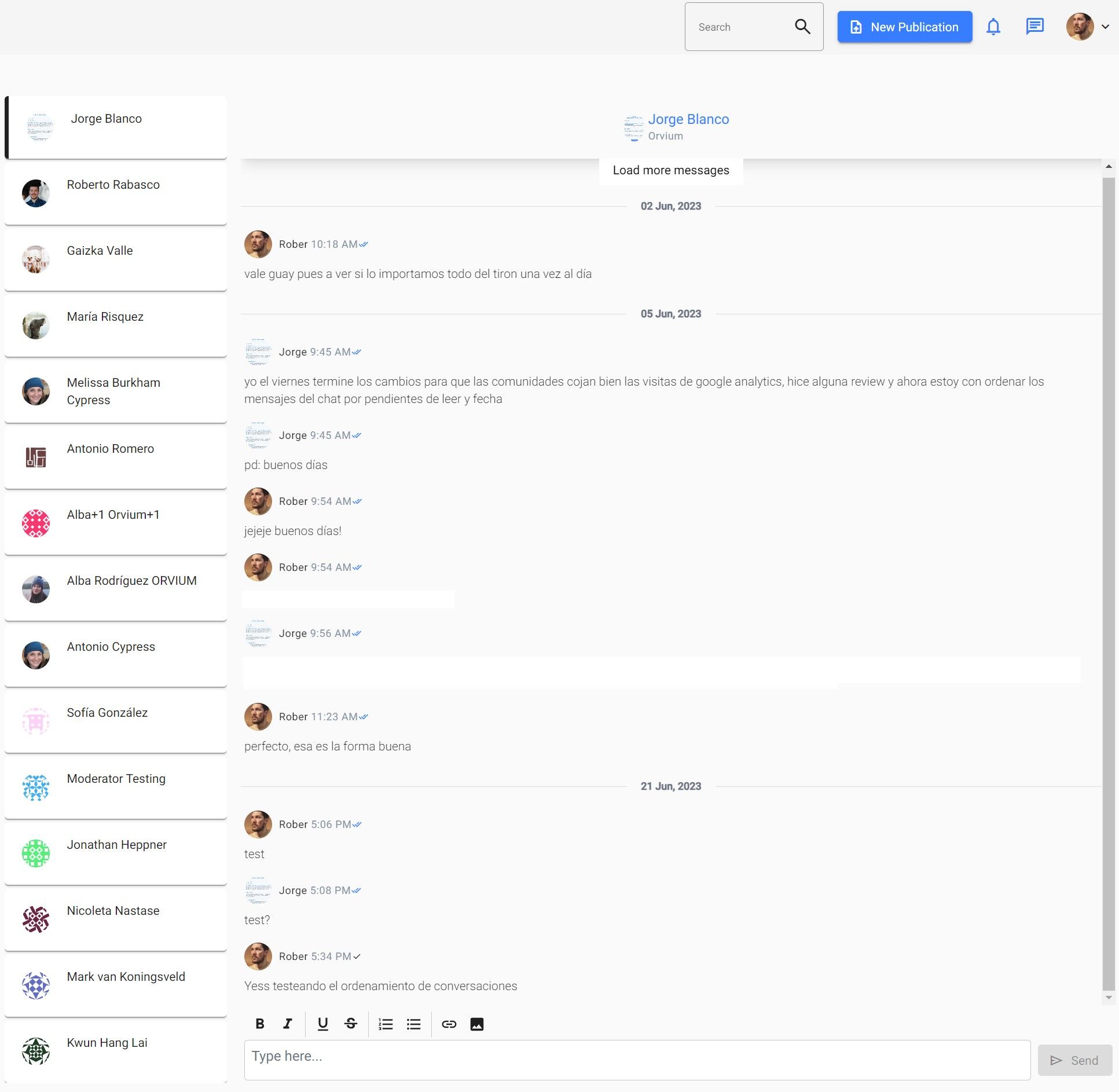Click Nicoleta Nastase maroon avatar
The image size is (1119, 1092).
coord(36,919)
